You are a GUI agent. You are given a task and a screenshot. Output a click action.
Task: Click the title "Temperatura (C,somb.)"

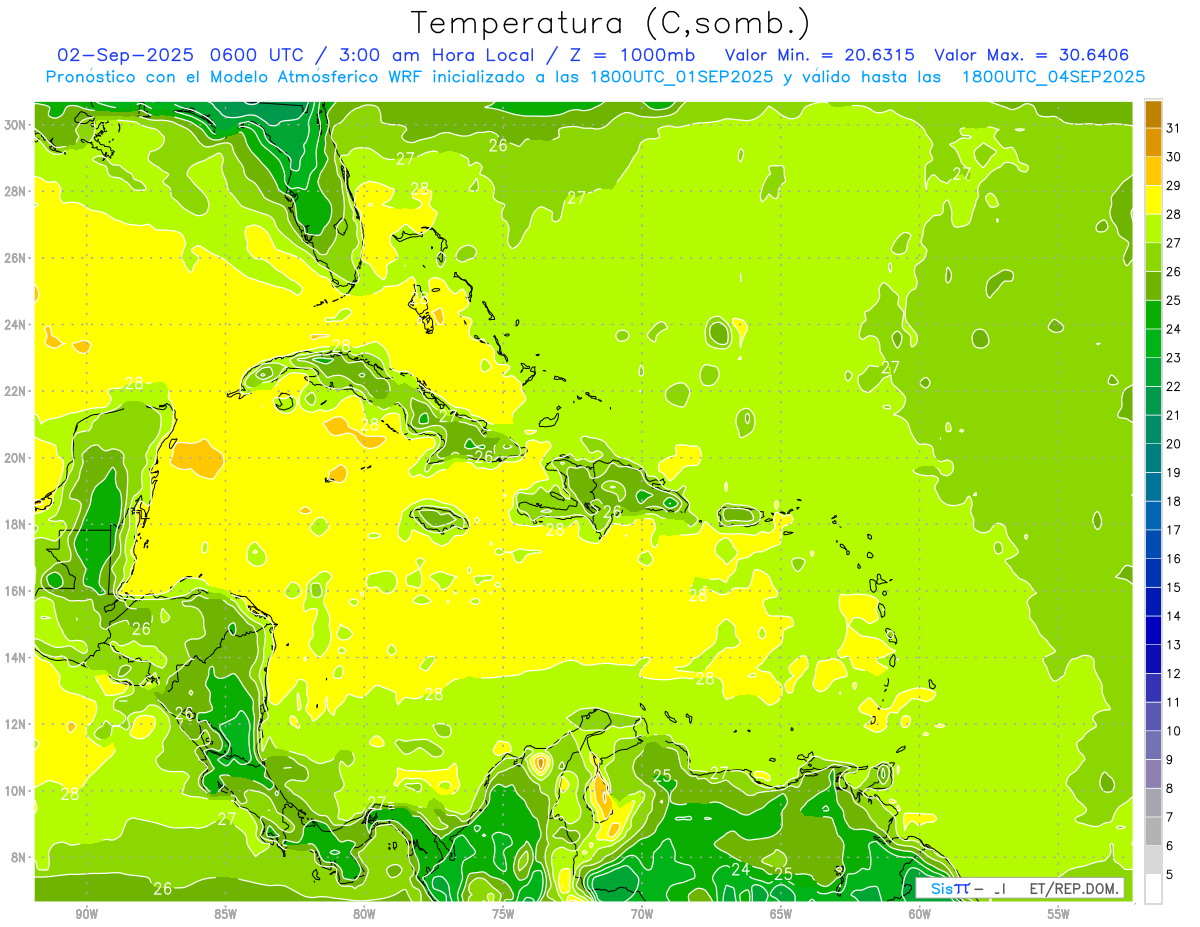click(611, 23)
